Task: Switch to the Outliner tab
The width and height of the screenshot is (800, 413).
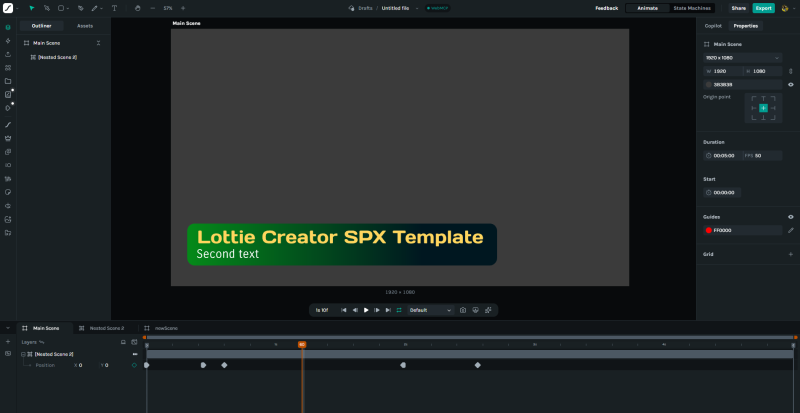Action: [41, 26]
